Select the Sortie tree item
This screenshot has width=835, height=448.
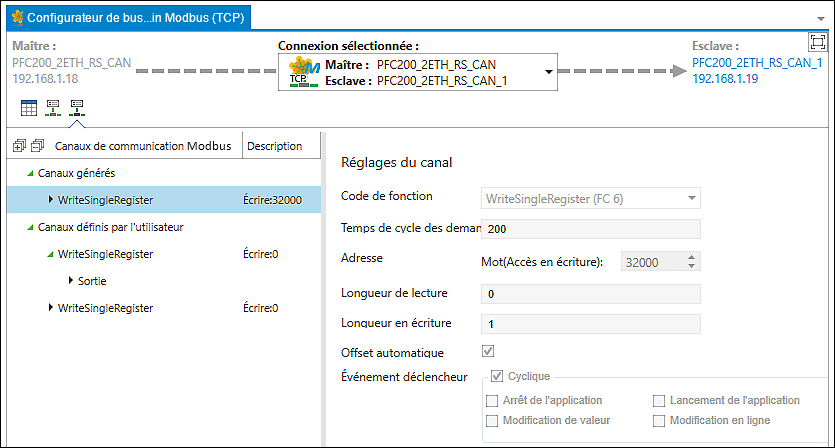click(92, 281)
